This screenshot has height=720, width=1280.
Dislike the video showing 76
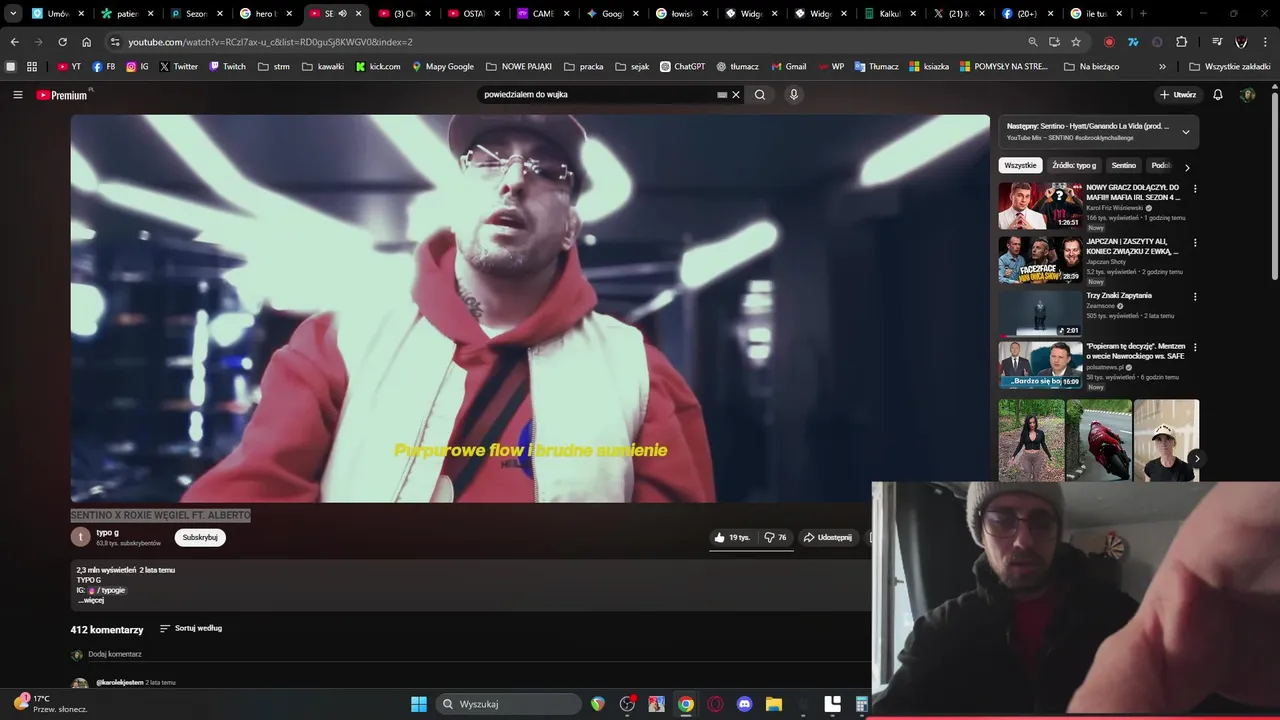pos(775,537)
